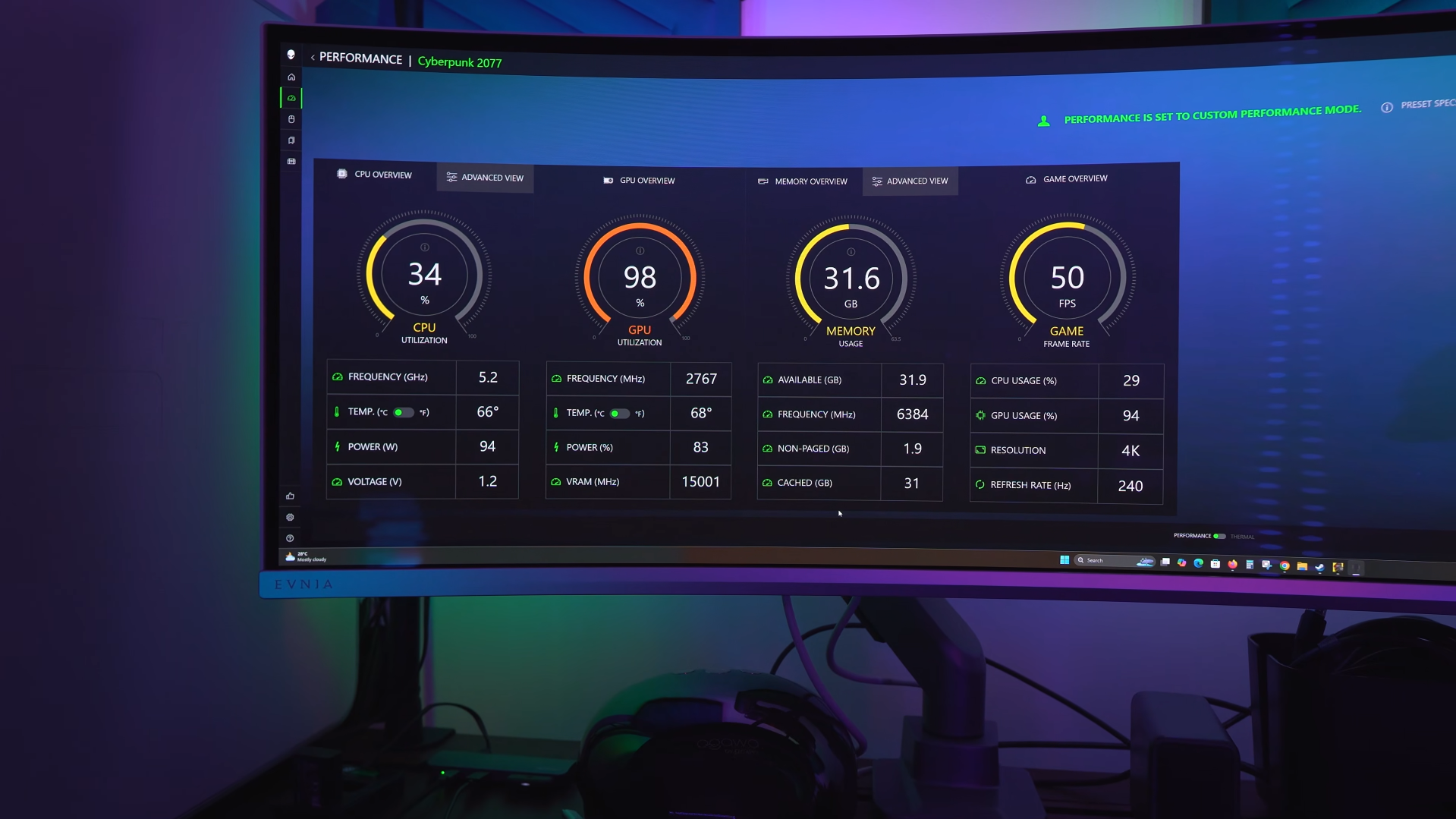Click info icon inside Memory usage gauge

[851, 252]
